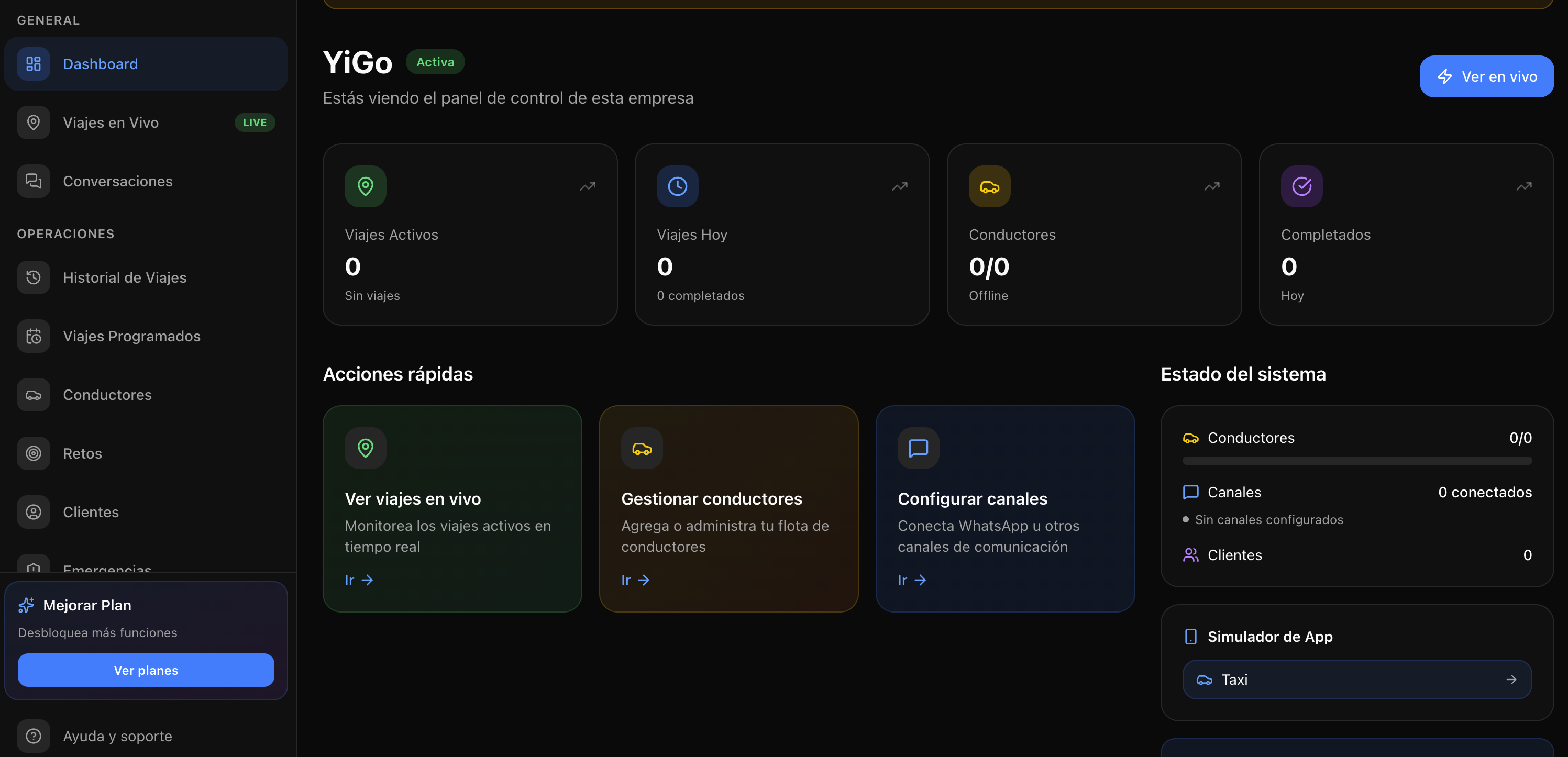
Task: Click the Canales message icon in Estado del sistema
Action: click(x=1190, y=492)
